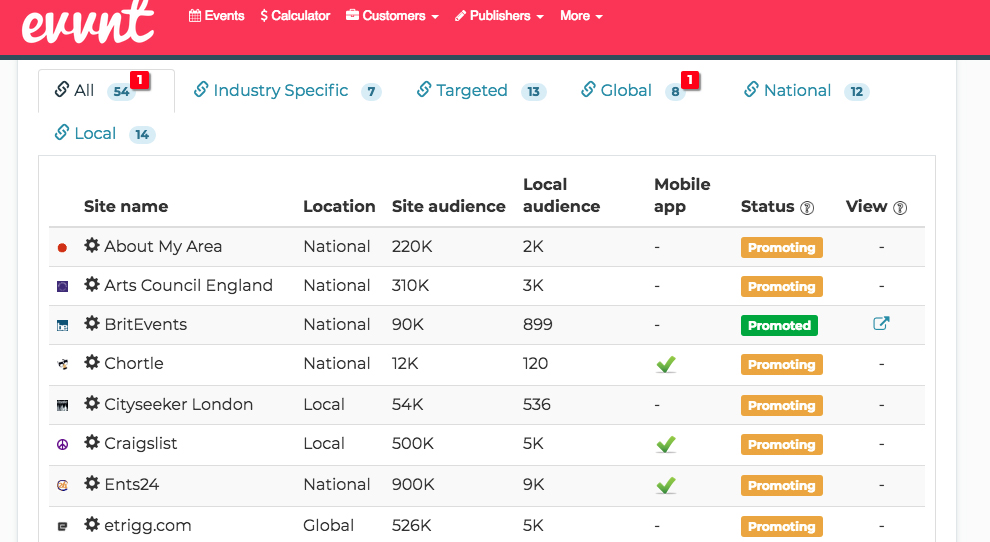The image size is (990, 542).
Task: Click BritEvents site favicon
Action: (63, 326)
